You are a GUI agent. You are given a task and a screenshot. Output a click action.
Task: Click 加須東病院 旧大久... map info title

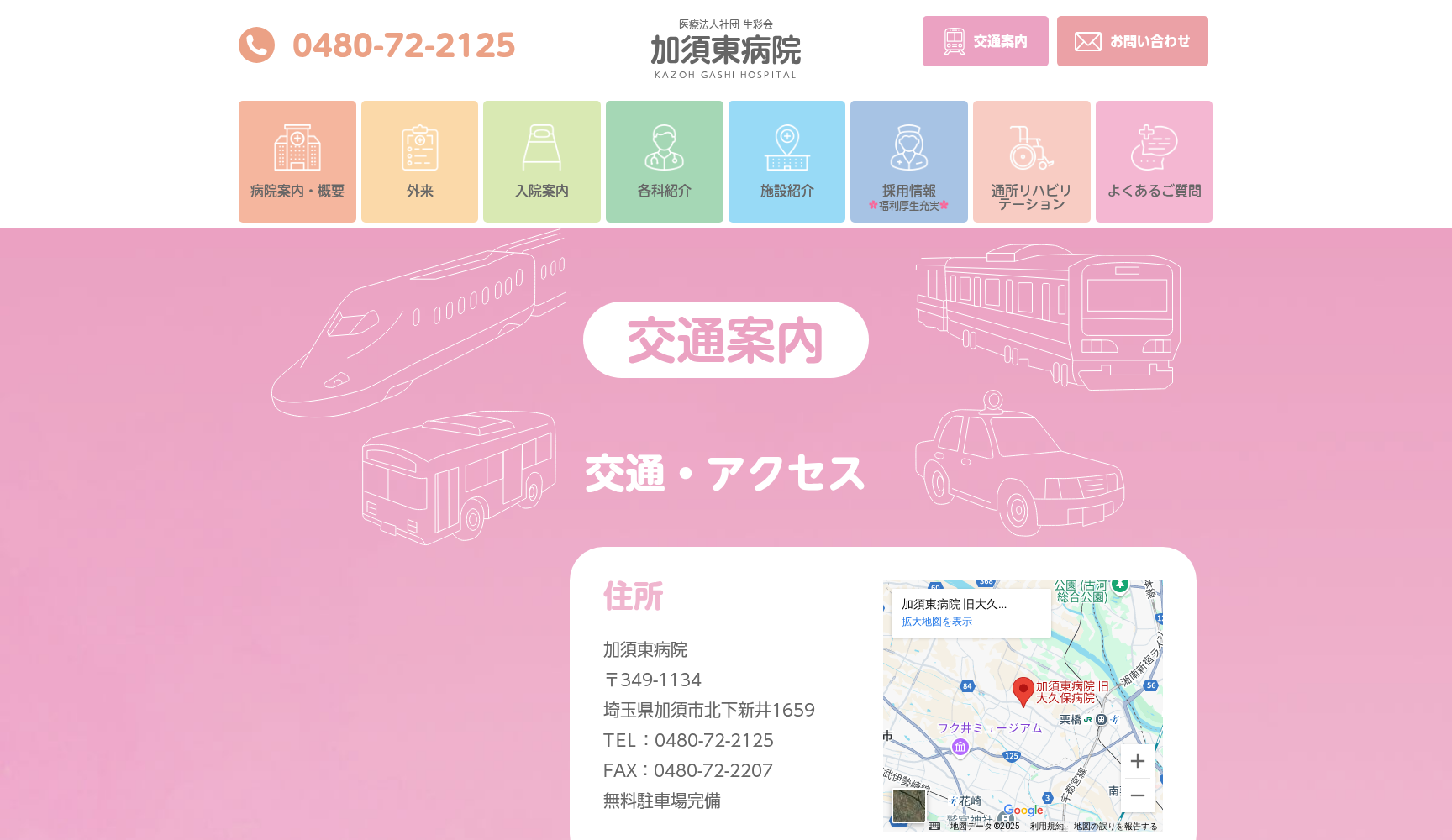(954, 604)
